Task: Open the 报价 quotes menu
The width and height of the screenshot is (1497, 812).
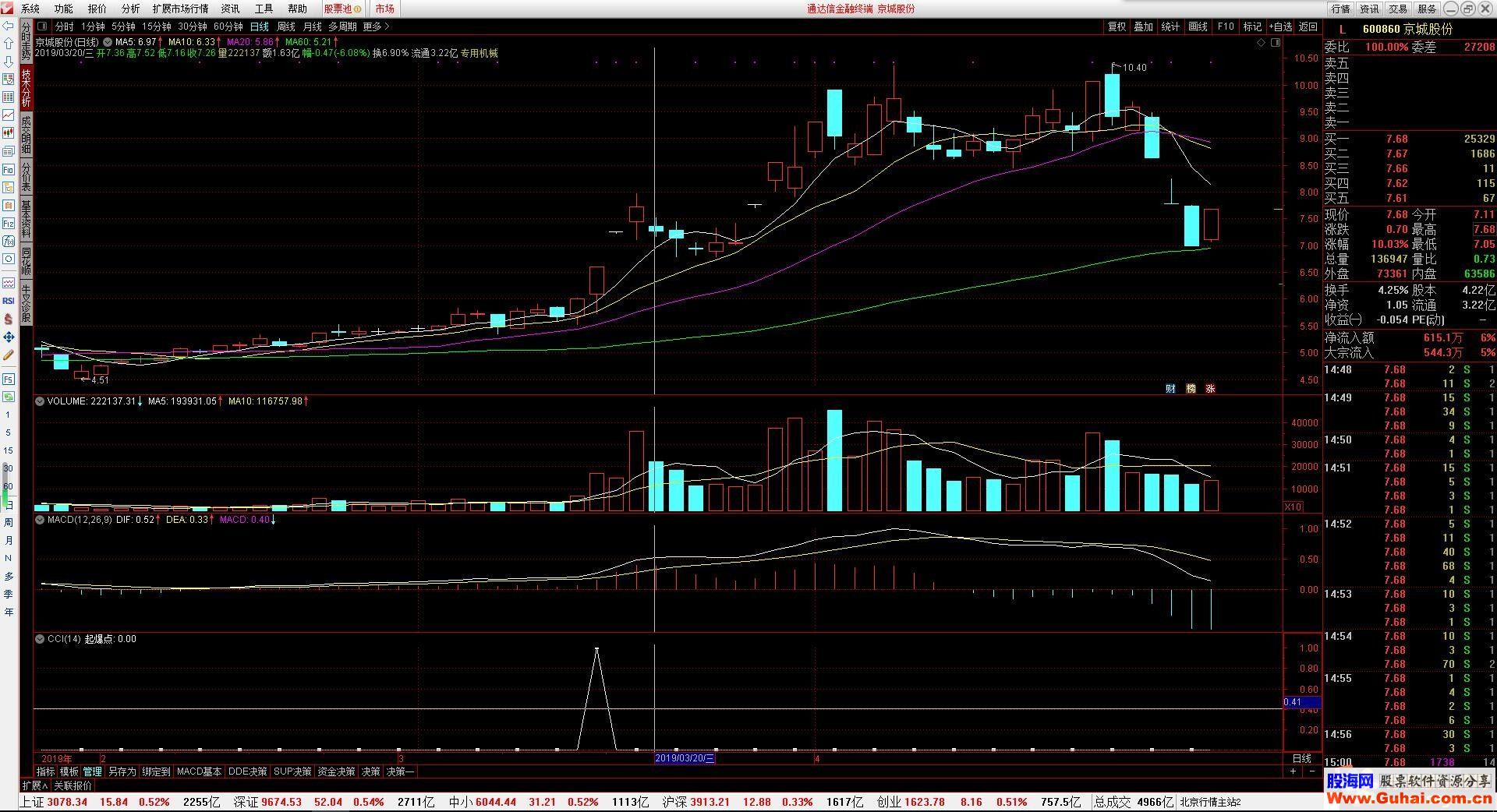Action: point(97,9)
